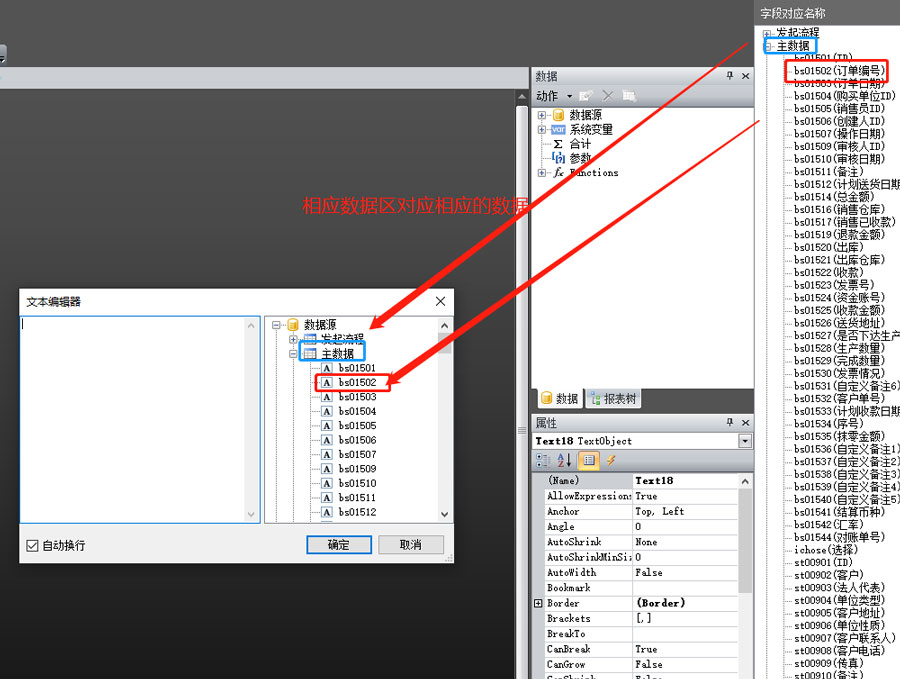Pin the 数据 panel with the pushpin icon

click(729, 76)
